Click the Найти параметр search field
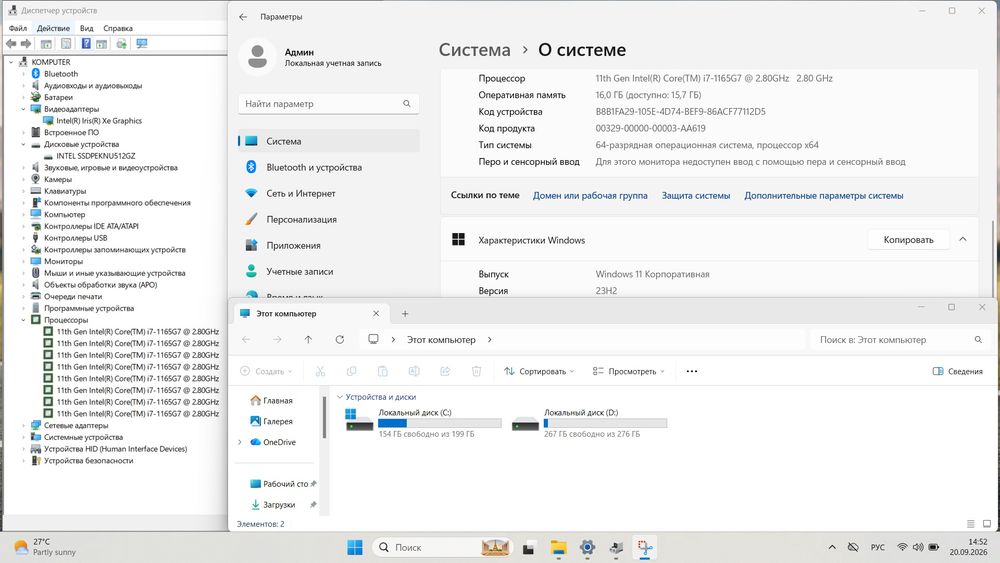This screenshot has height=563, width=1000. pyautogui.click(x=328, y=103)
